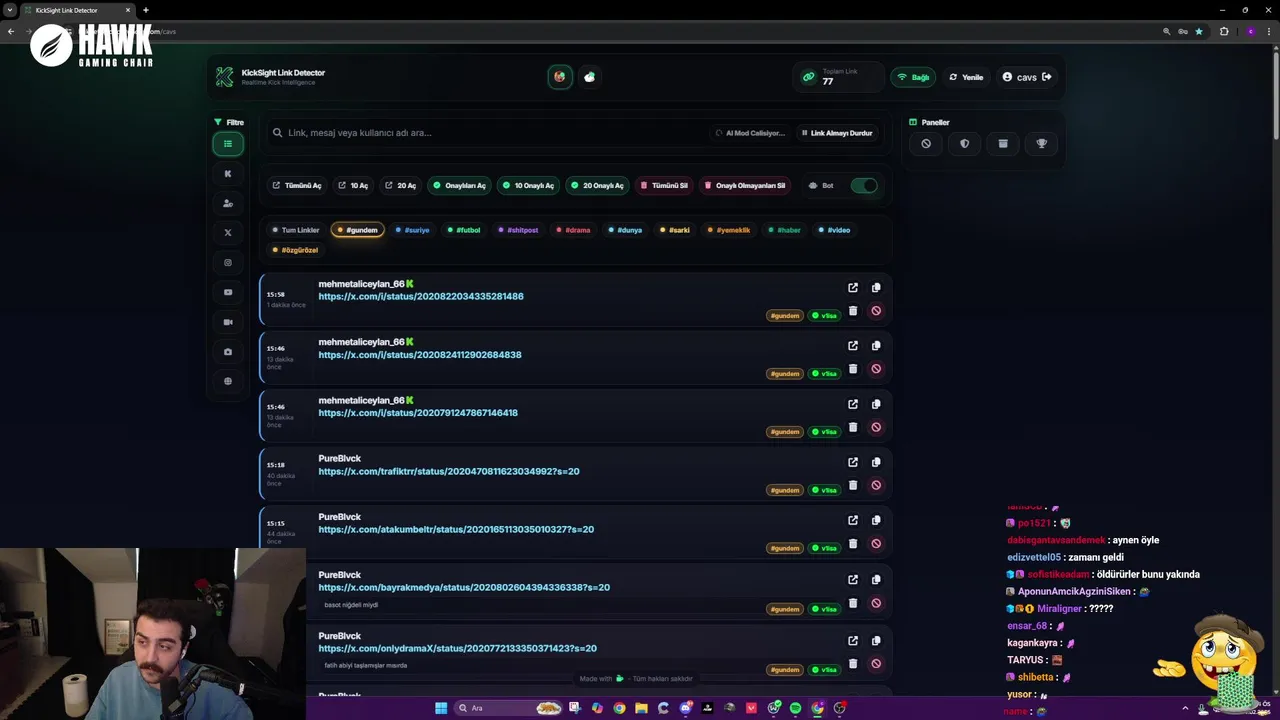The width and height of the screenshot is (1280, 720).
Task: Filter by globe web links in sidebar
Action: 228,381
